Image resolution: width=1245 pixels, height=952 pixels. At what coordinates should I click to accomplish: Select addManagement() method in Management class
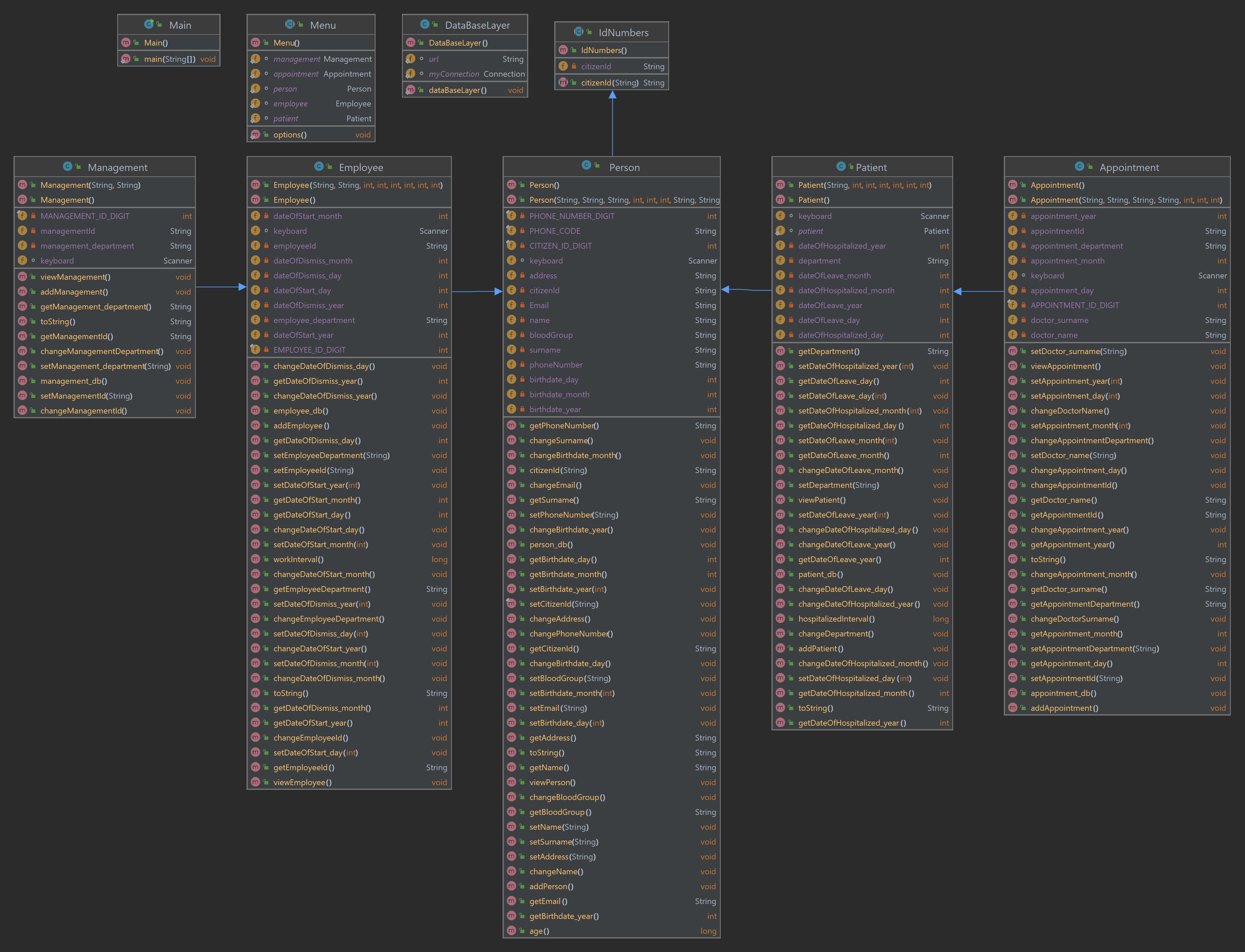[x=74, y=292]
